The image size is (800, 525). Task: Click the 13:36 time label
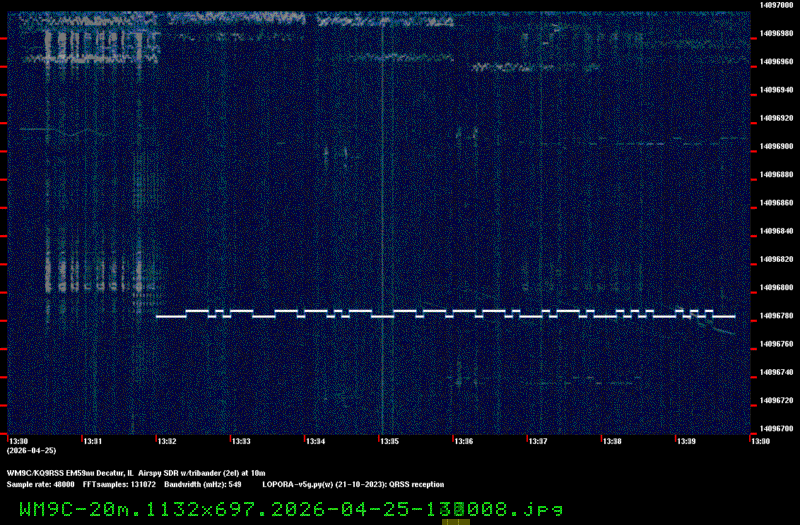click(463, 441)
